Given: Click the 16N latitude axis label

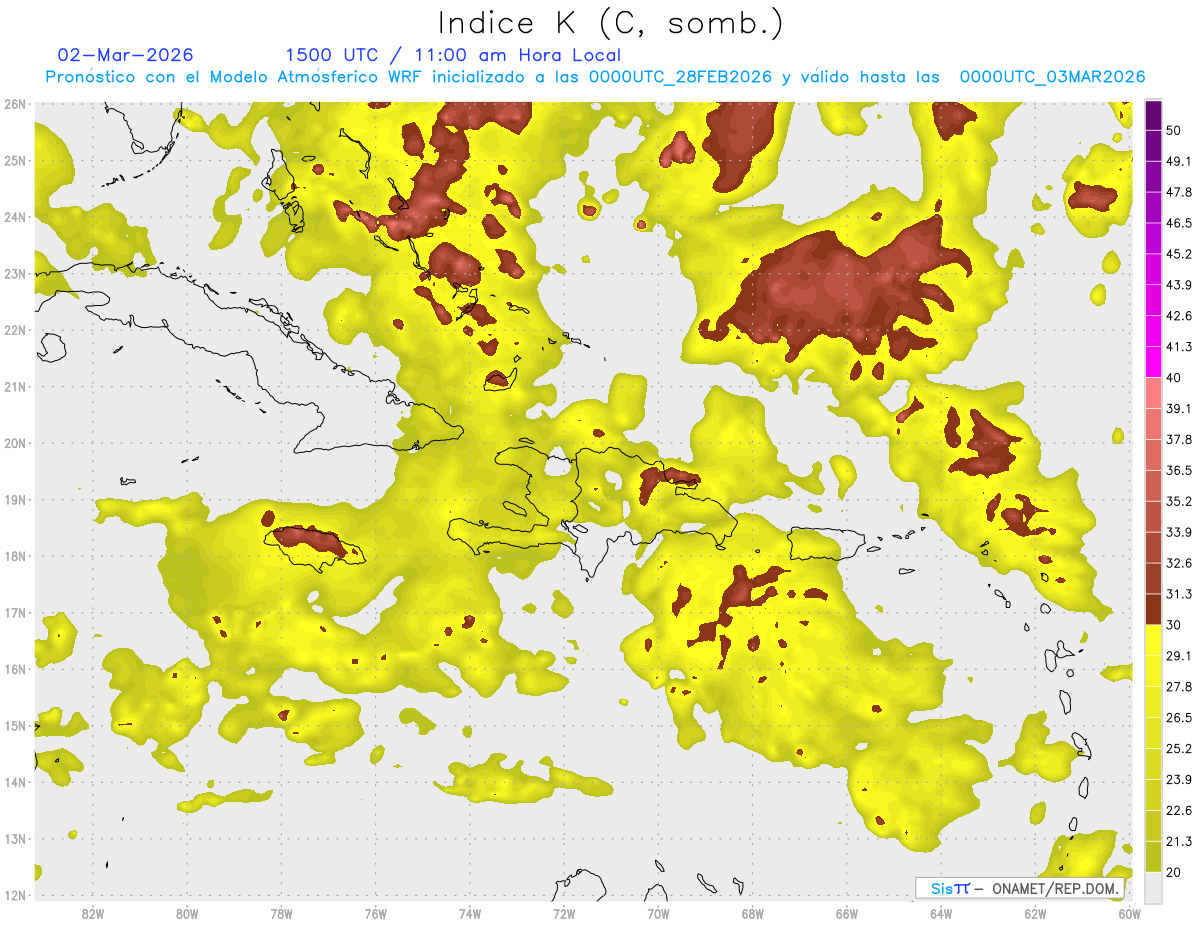Looking at the screenshot, I should (15, 669).
